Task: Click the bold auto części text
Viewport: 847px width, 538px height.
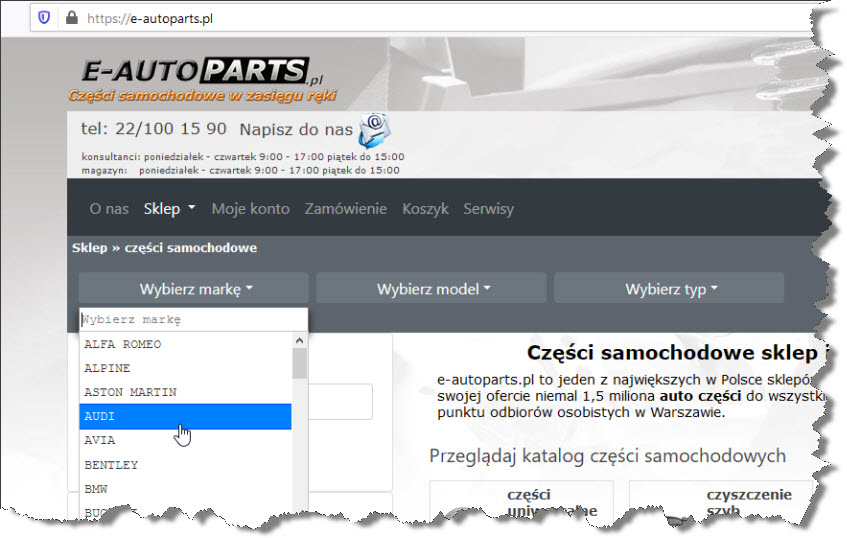Action: coord(700,396)
